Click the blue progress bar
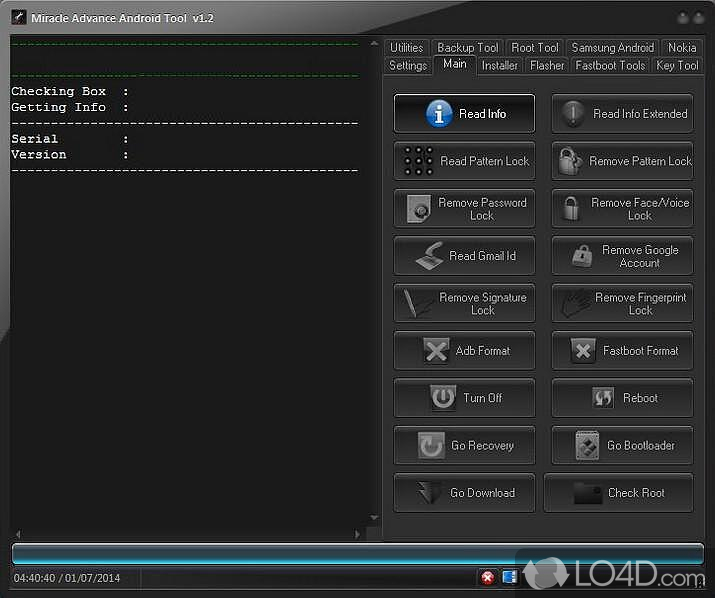The height and width of the screenshot is (598, 715). pos(358,554)
